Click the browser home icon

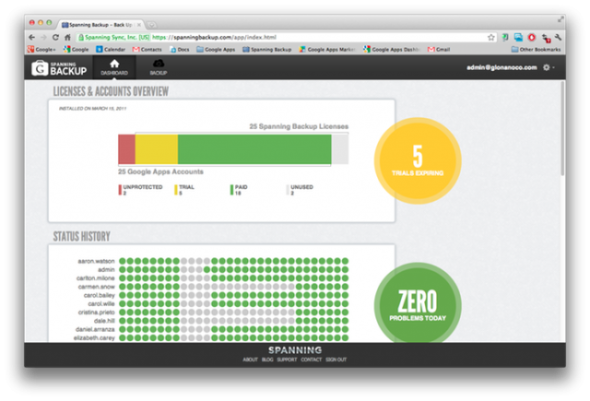click(x=67, y=37)
